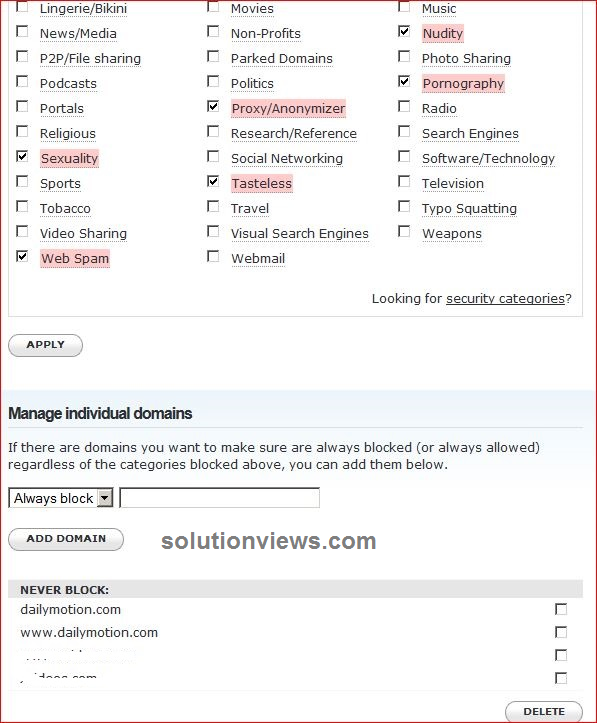Uncheck the Tasteless category
This screenshot has width=597, height=723.
(x=213, y=181)
